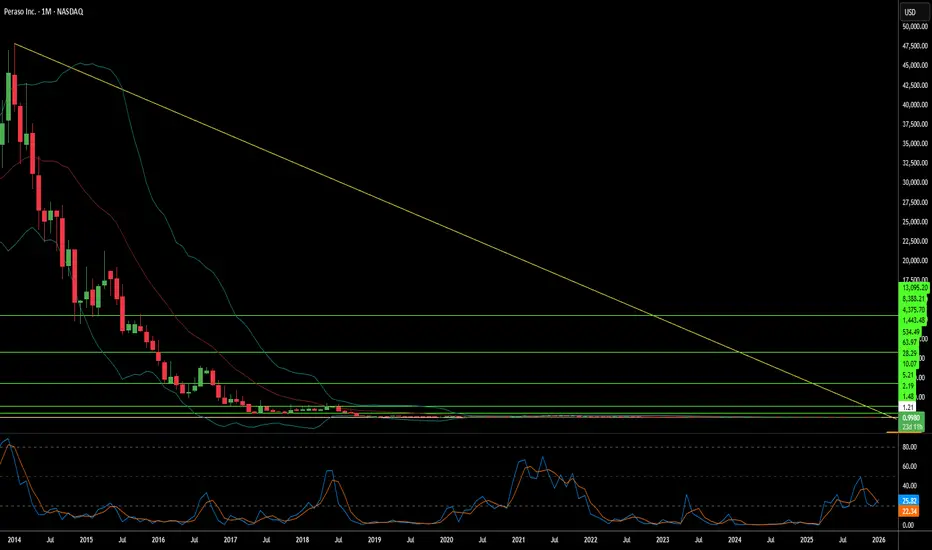932x550 pixels.
Task: Click the 28.29 green price label
Action: pyautogui.click(x=910, y=353)
